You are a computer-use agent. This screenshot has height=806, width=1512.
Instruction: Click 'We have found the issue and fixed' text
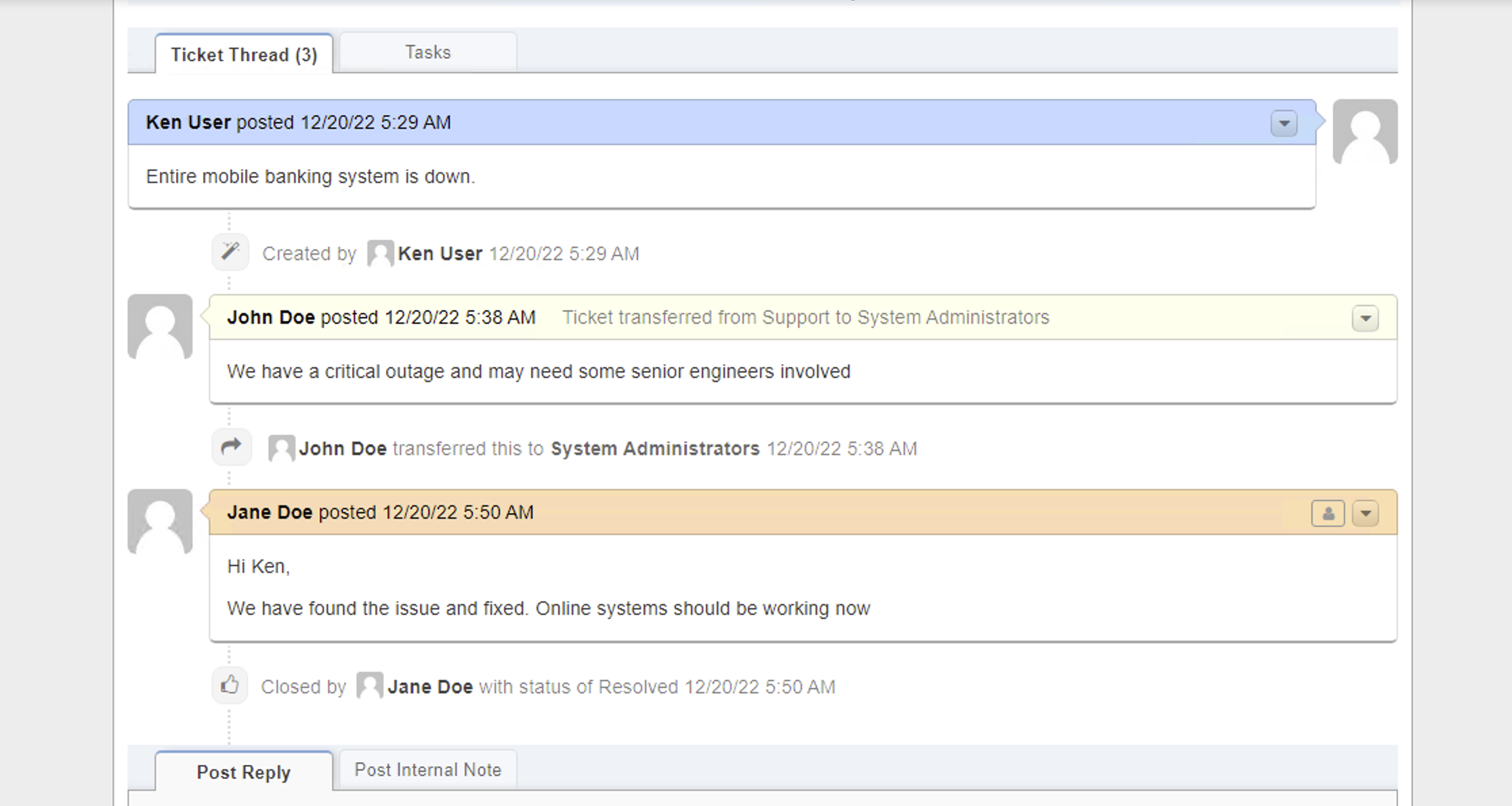coord(548,608)
